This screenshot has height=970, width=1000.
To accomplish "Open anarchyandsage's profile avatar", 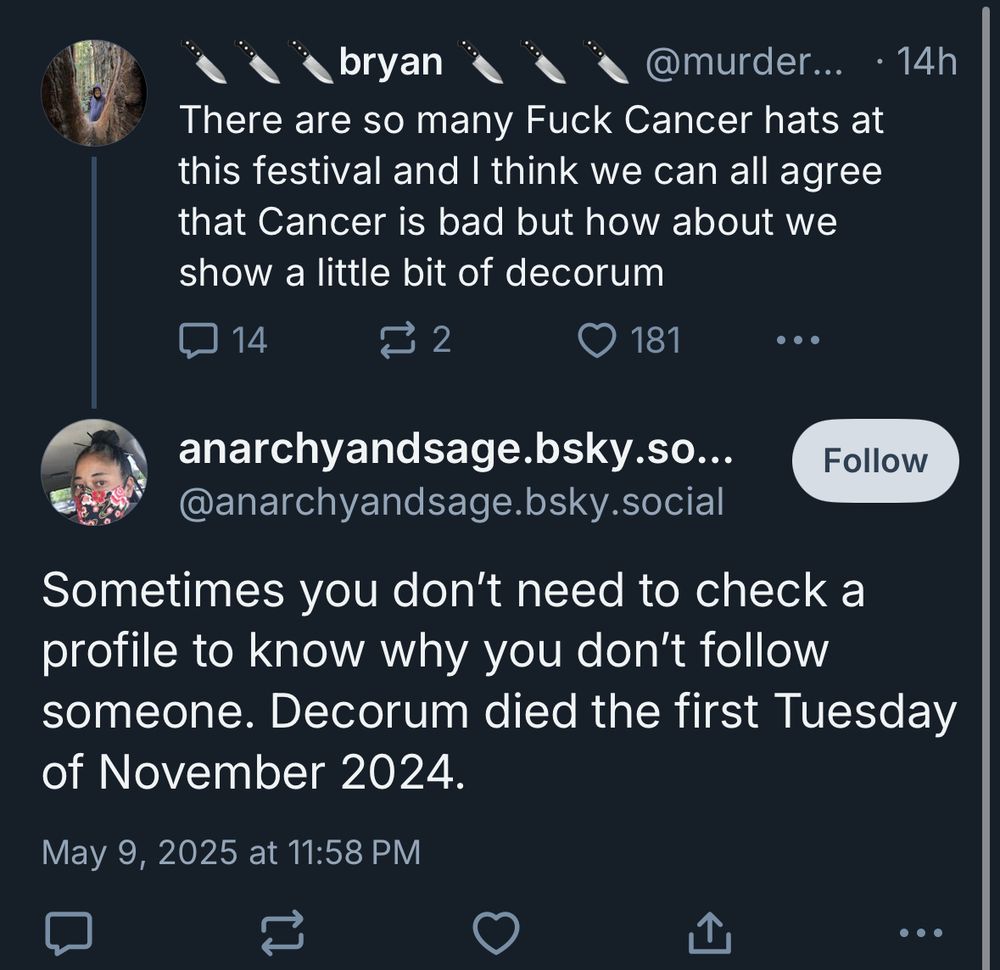I will [94, 472].
